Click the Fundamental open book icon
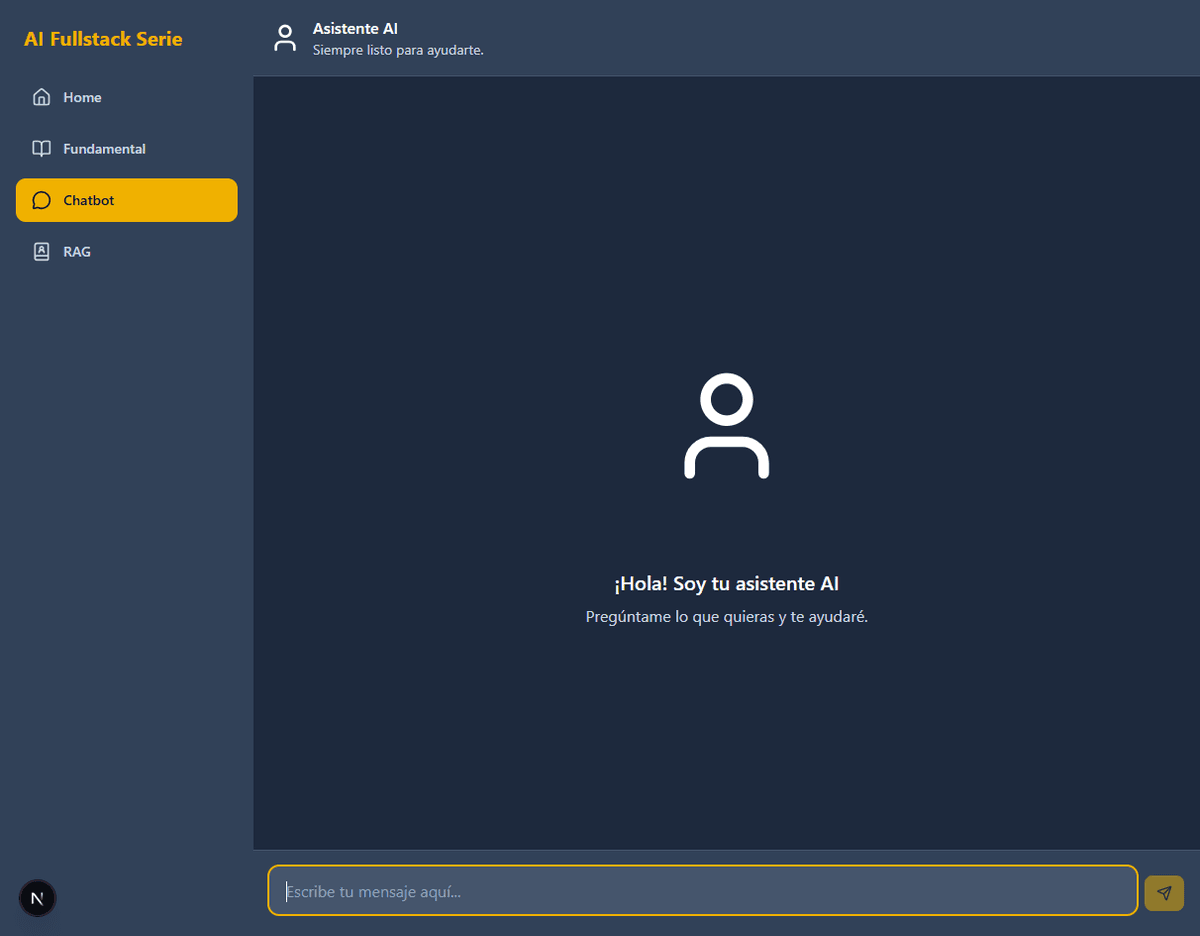 [x=41, y=149]
